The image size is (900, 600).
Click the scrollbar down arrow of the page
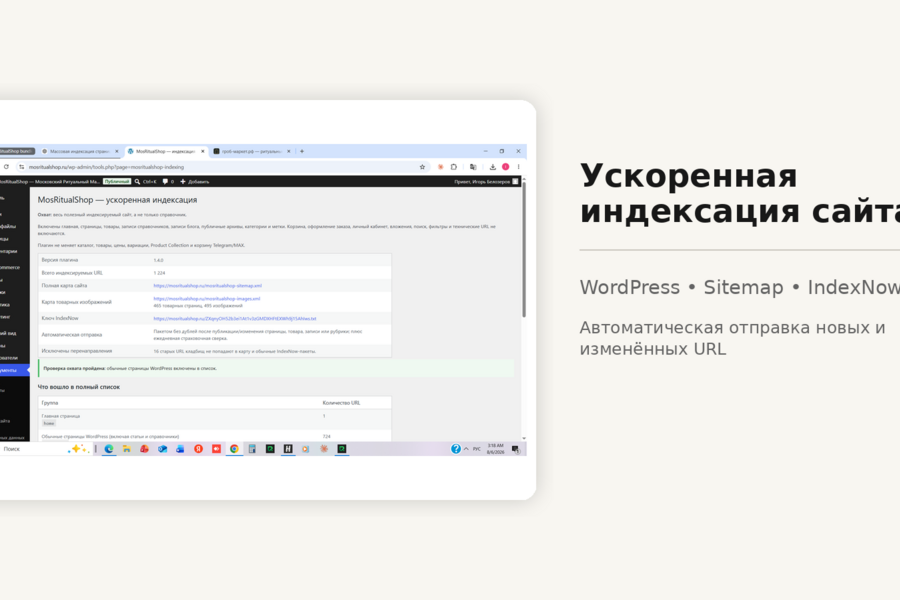click(523, 438)
